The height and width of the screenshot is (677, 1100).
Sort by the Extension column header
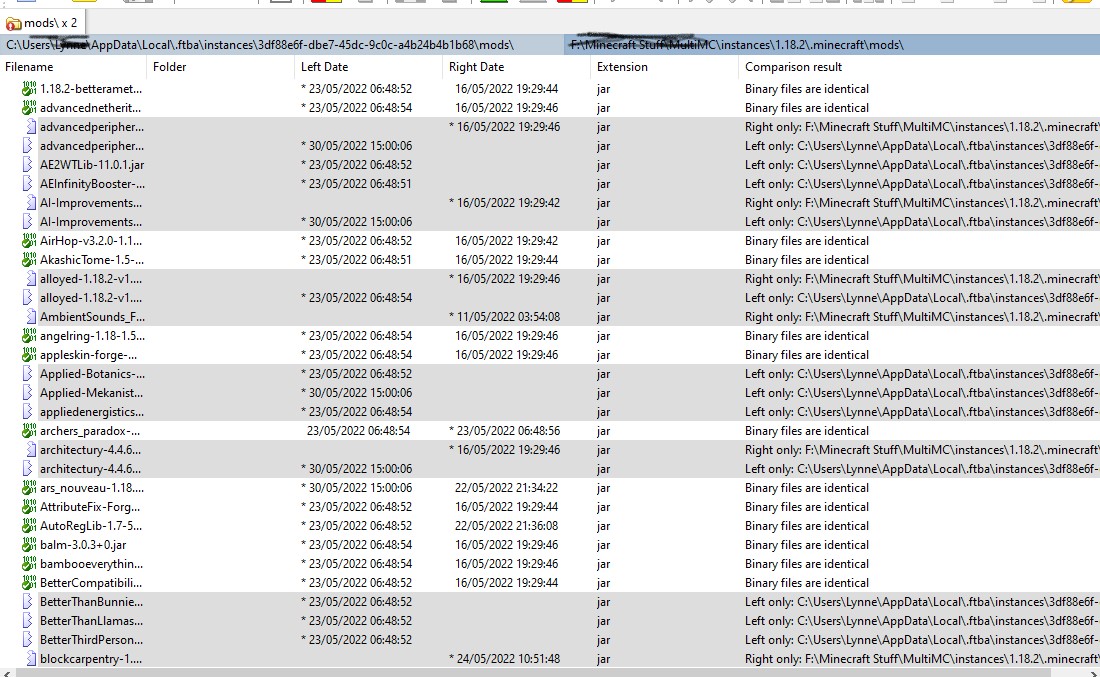[666, 67]
